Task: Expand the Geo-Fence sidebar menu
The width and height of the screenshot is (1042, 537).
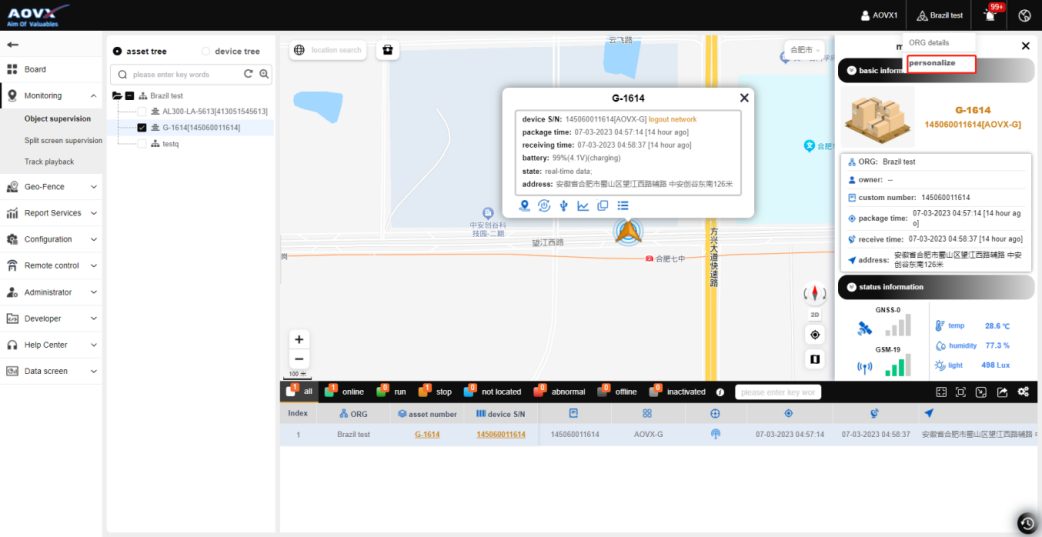Action: click(x=51, y=186)
